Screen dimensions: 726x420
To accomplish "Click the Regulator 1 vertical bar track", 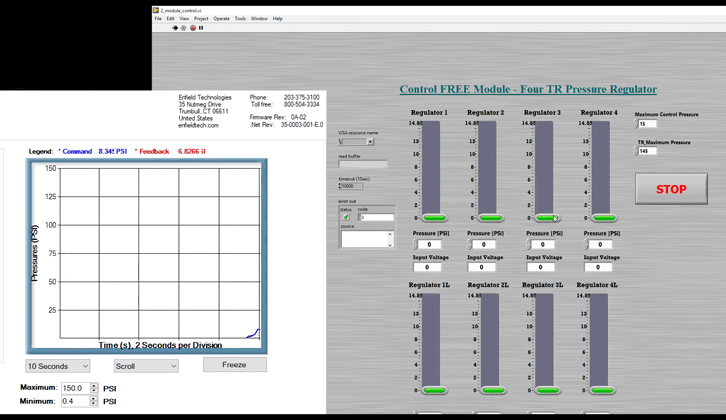I will (x=431, y=168).
